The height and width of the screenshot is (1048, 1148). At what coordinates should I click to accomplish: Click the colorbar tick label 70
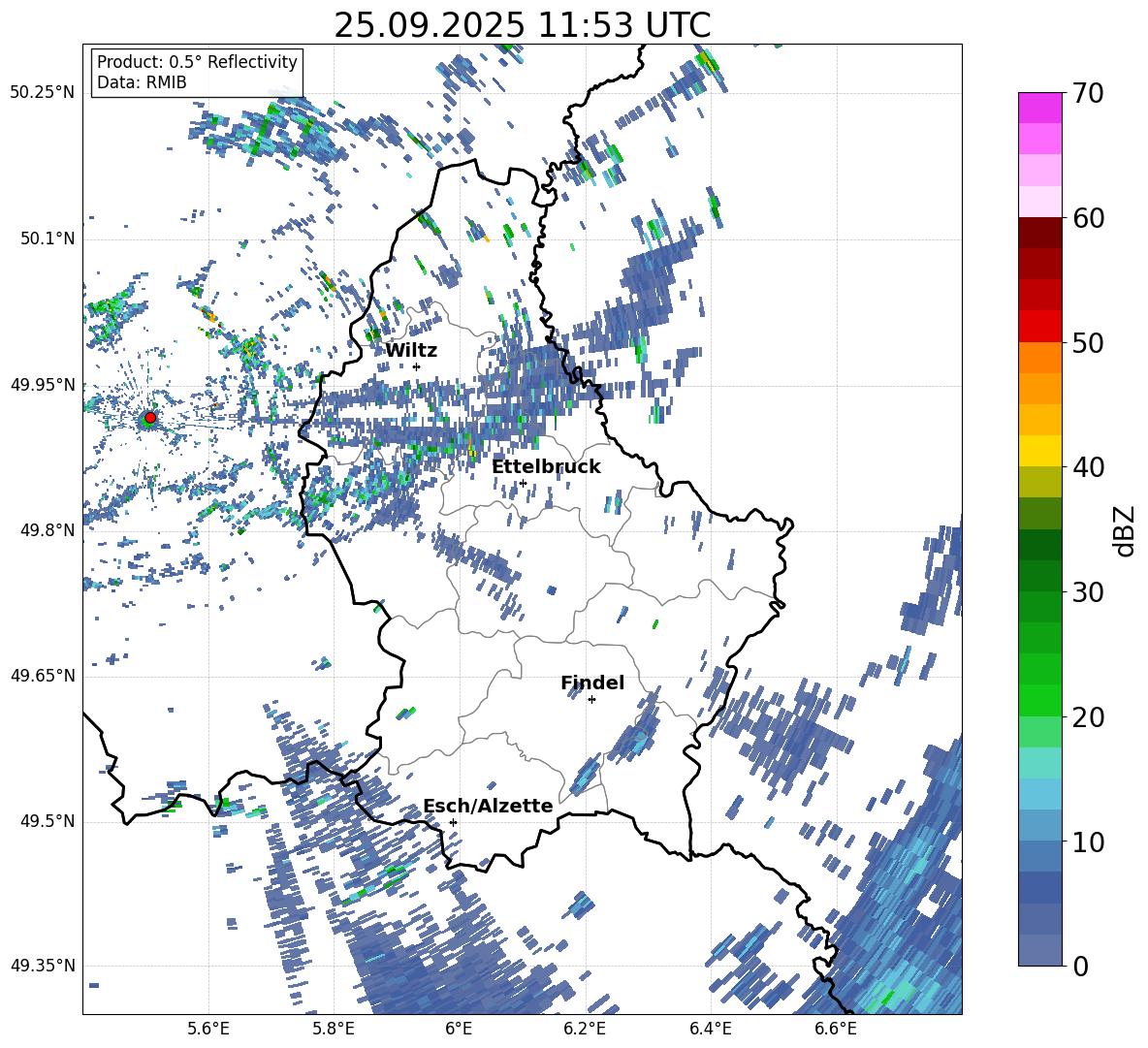1088,93
